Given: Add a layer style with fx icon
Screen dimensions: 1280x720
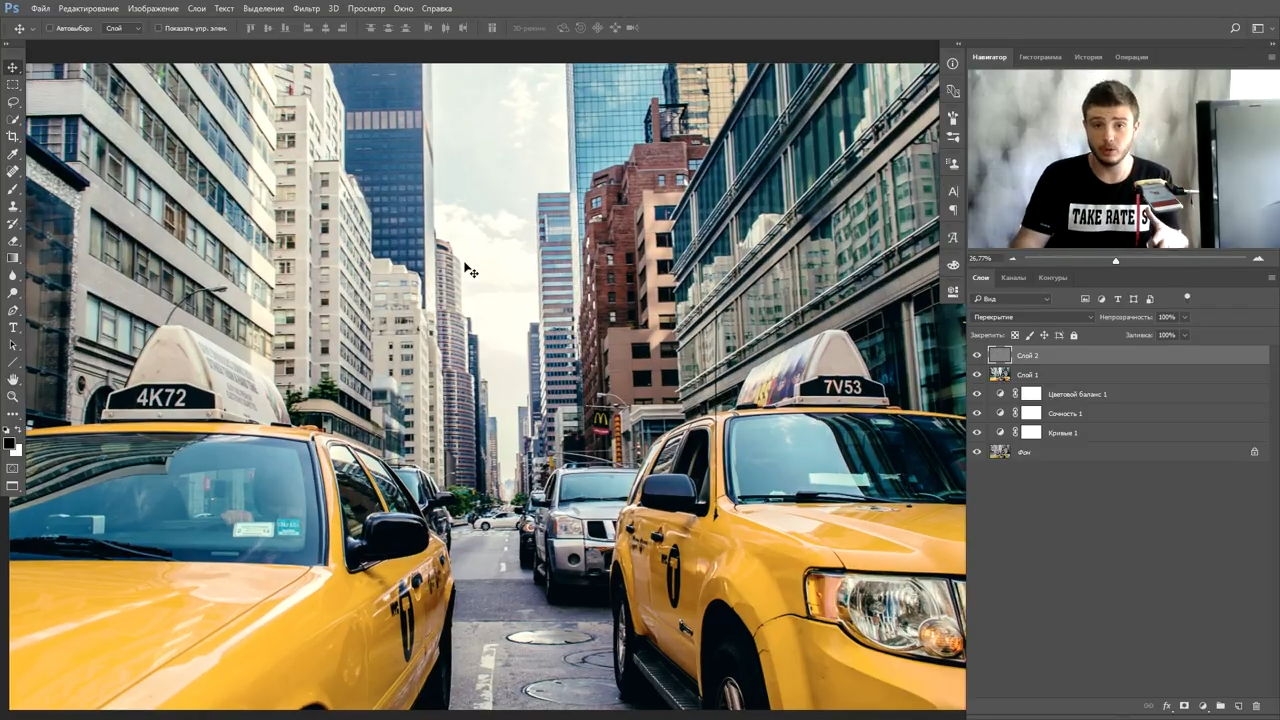Looking at the screenshot, I should click(x=1166, y=706).
